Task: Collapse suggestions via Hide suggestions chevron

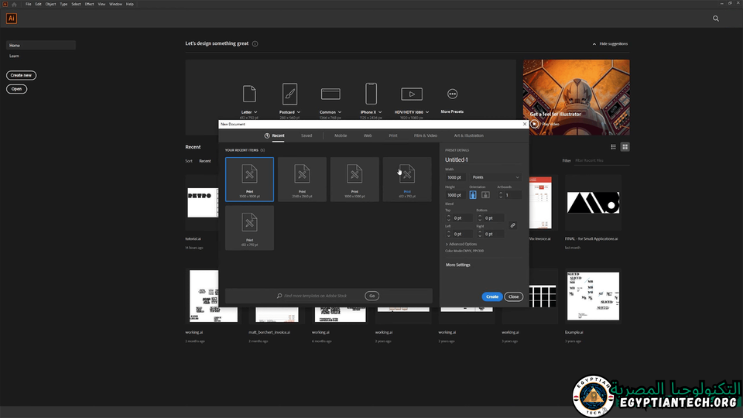Action: (594, 44)
